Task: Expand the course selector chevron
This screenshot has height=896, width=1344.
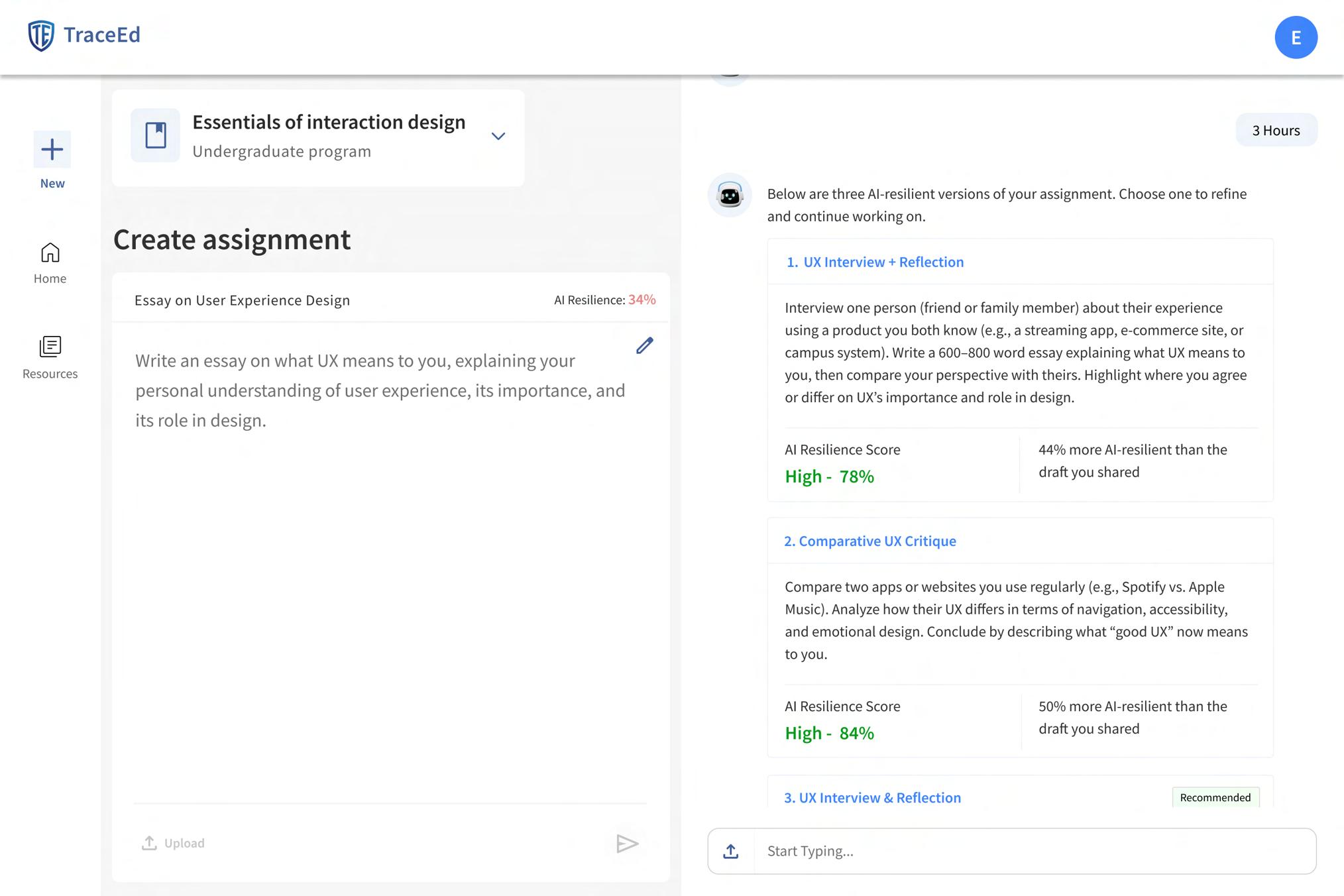Action: pyautogui.click(x=498, y=137)
